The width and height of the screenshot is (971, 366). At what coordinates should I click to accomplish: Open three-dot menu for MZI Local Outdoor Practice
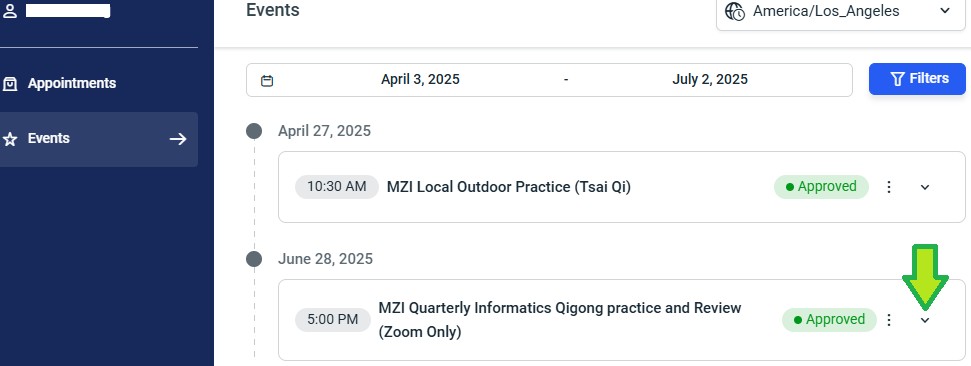889,186
